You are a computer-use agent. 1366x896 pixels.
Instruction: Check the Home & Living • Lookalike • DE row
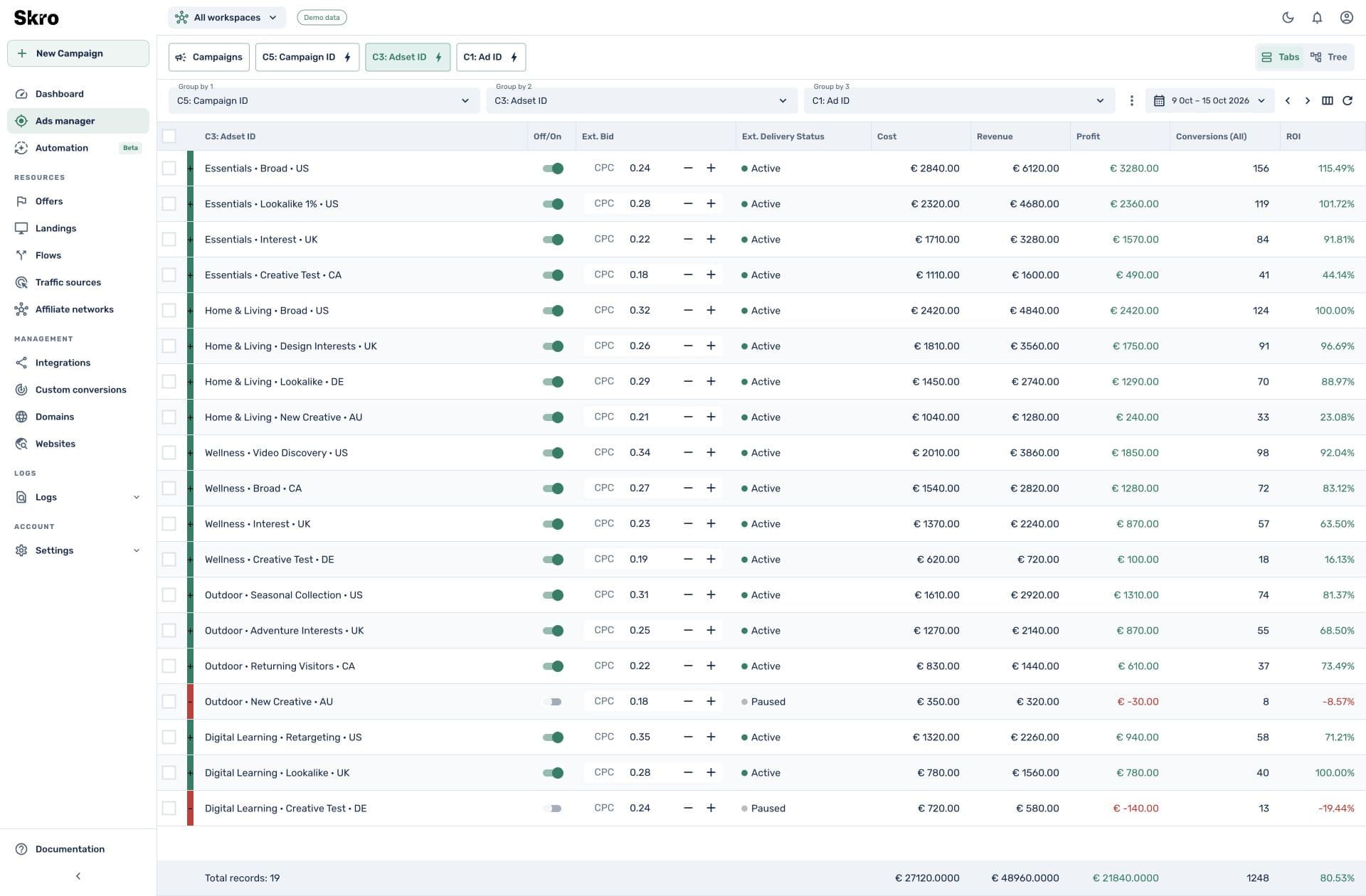169,382
